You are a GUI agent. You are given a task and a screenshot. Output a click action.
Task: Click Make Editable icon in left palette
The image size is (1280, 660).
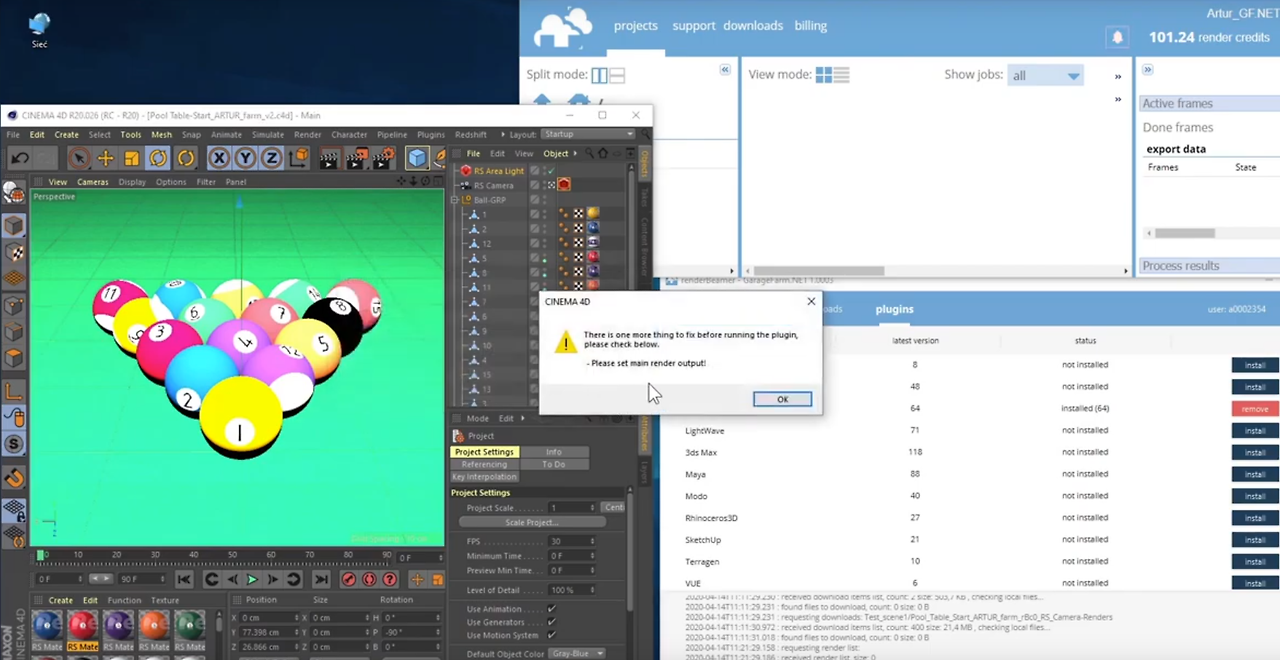tap(14, 194)
